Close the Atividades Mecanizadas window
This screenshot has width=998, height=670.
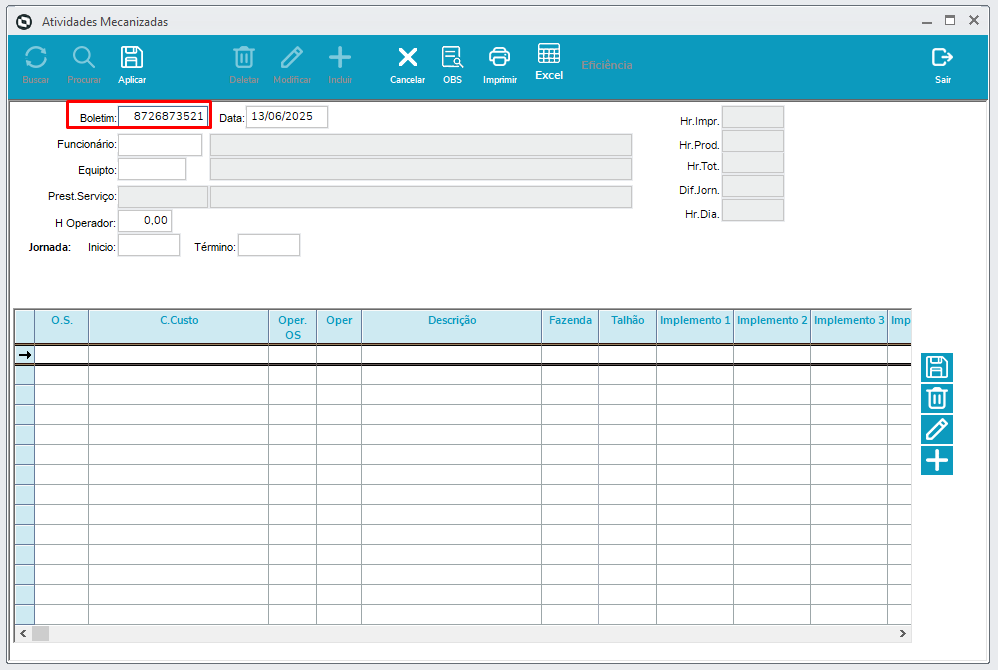pyautogui.click(x=974, y=20)
